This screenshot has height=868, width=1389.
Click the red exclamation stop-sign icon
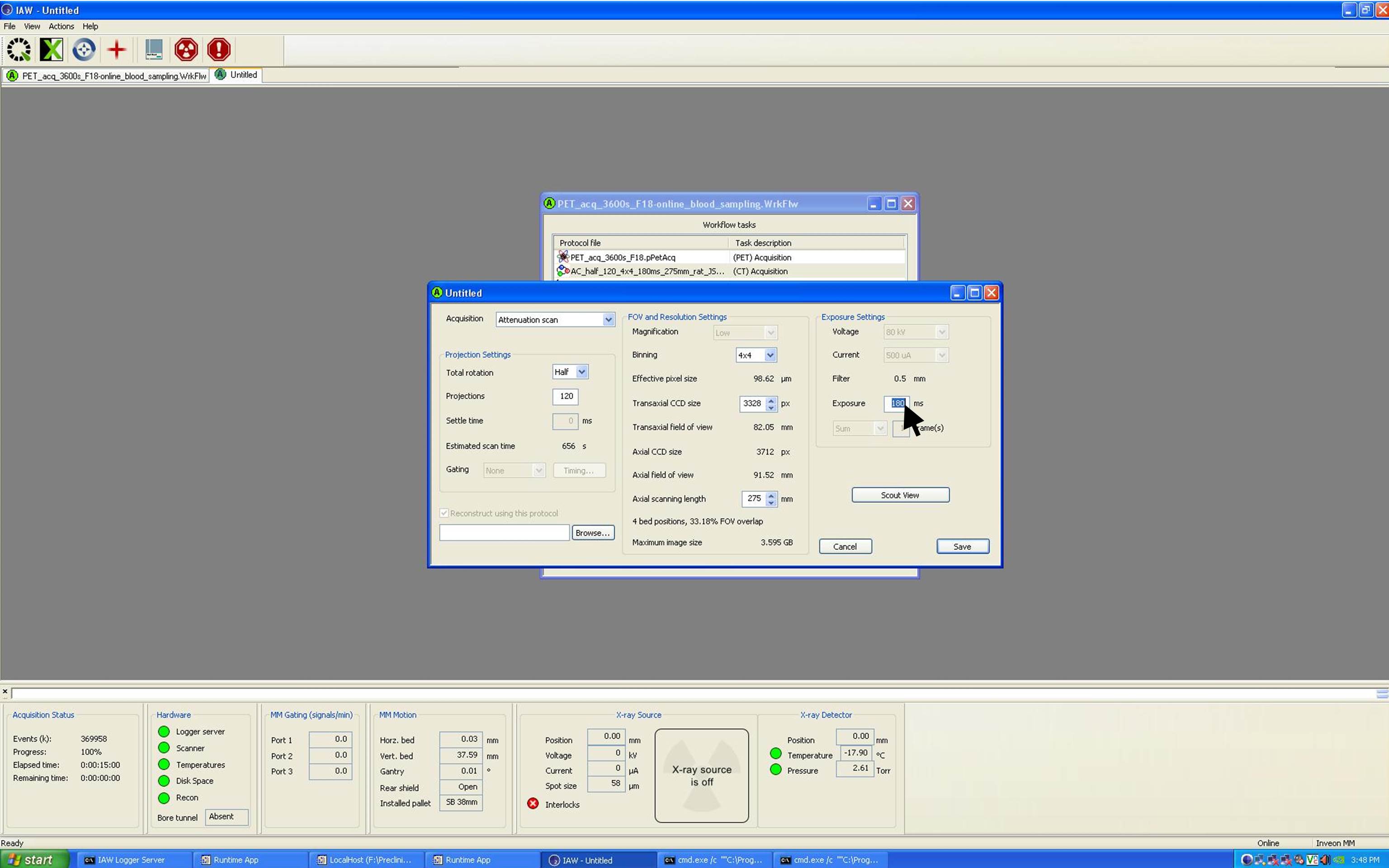219,49
